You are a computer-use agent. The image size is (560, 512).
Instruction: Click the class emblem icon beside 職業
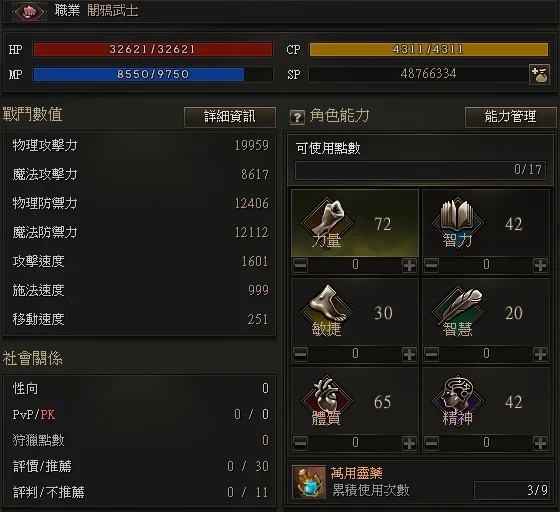tap(29, 12)
